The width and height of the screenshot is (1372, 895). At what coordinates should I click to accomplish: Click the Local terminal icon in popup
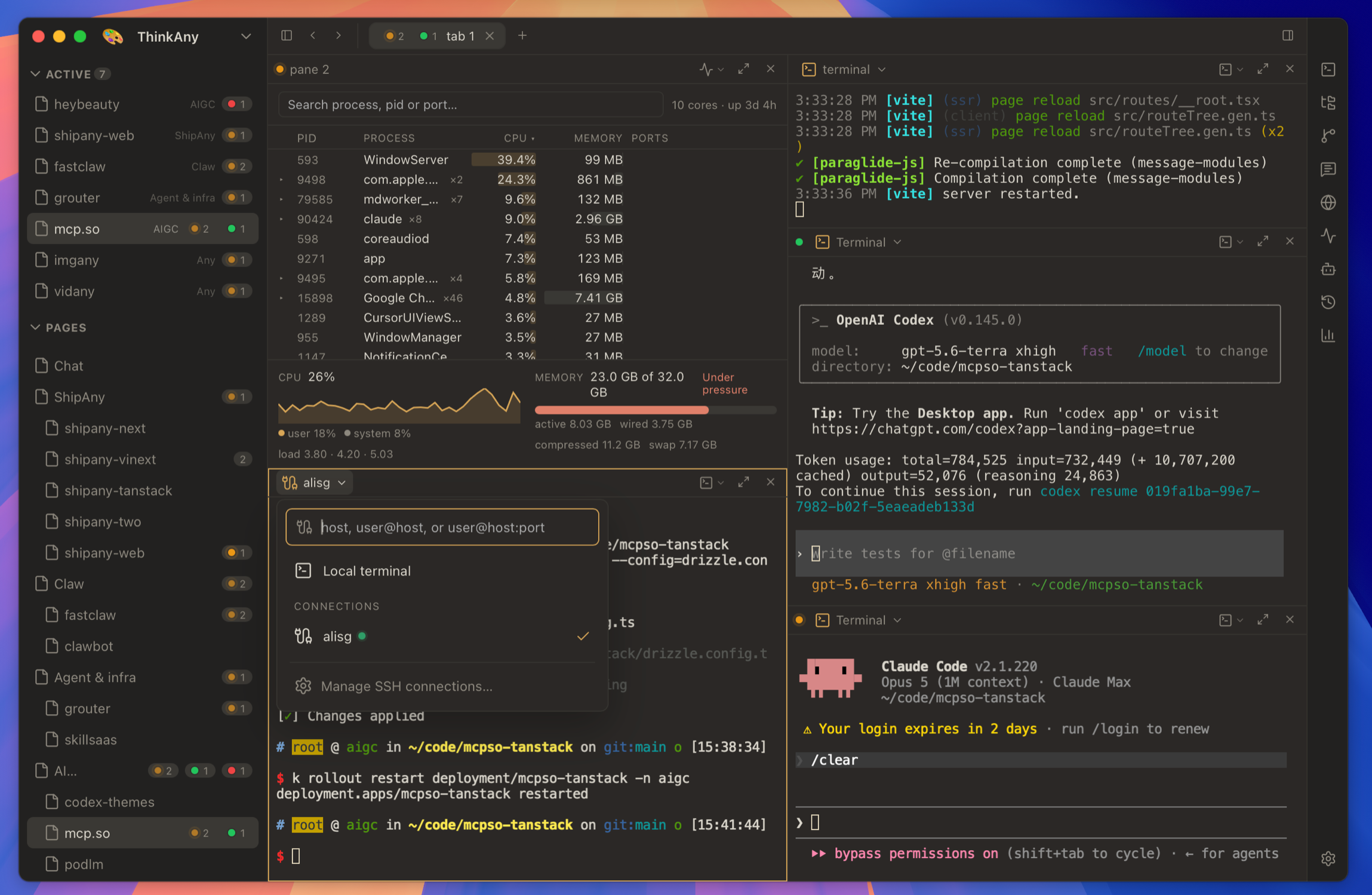[303, 571]
